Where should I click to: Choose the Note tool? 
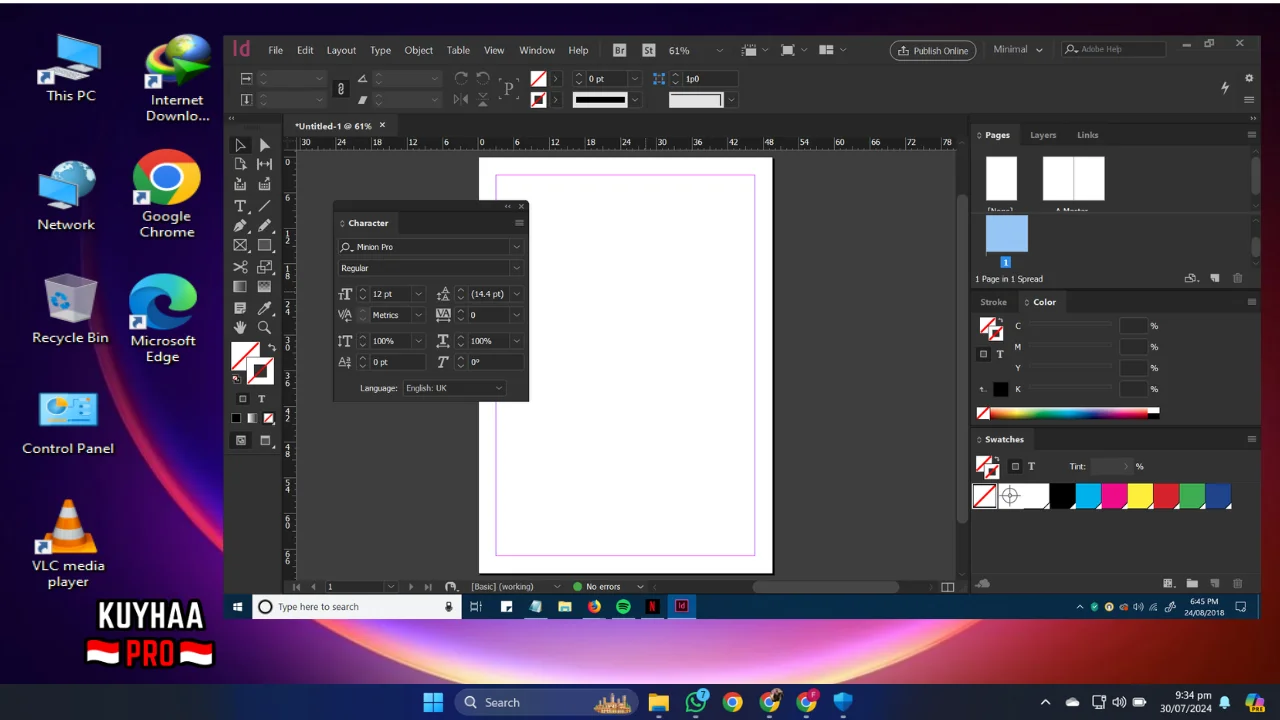[240, 309]
